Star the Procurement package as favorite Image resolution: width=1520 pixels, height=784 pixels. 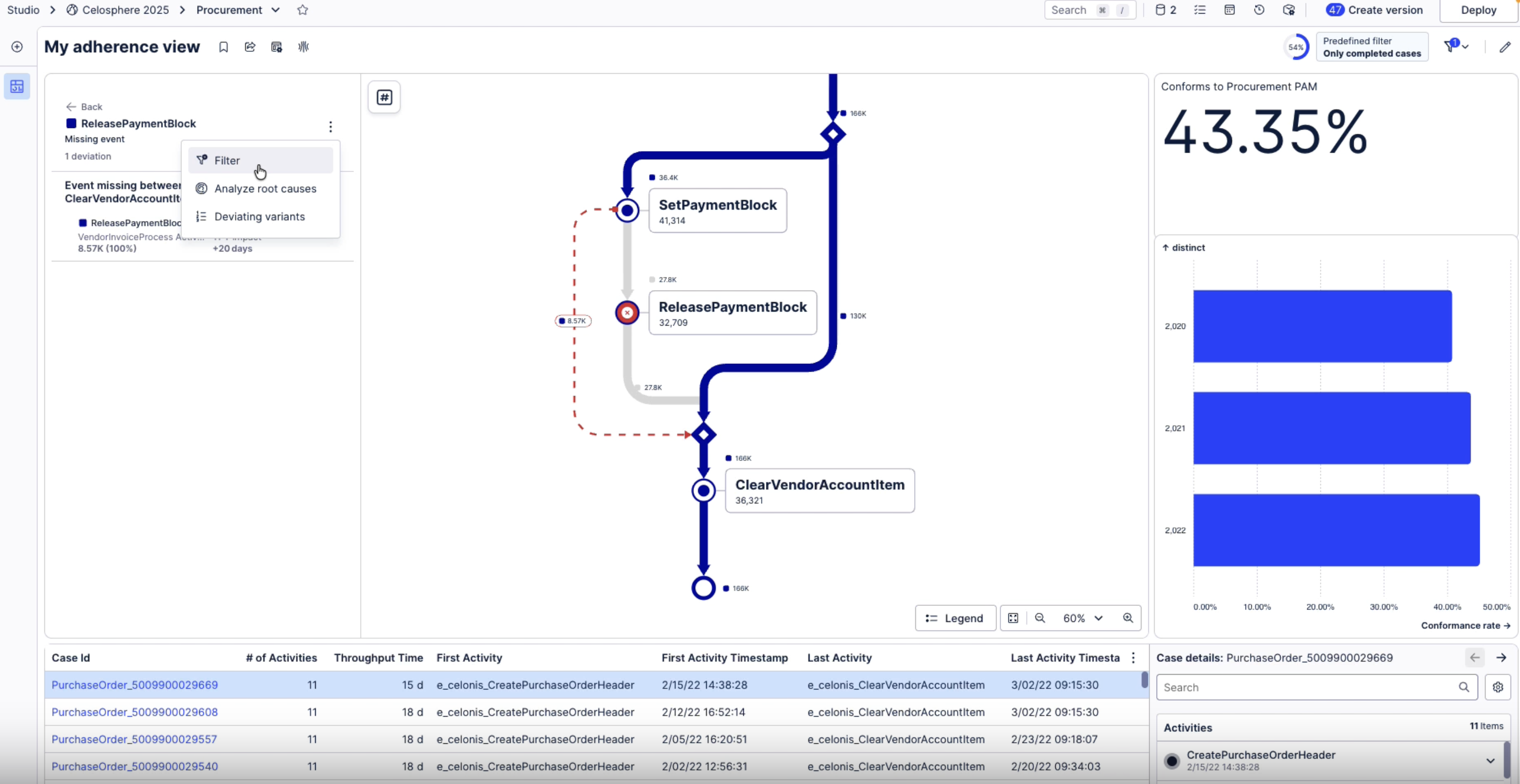303,10
